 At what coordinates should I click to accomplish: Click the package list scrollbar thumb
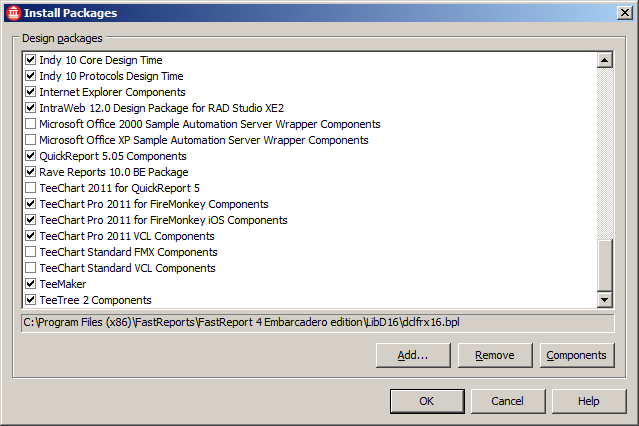[605, 265]
